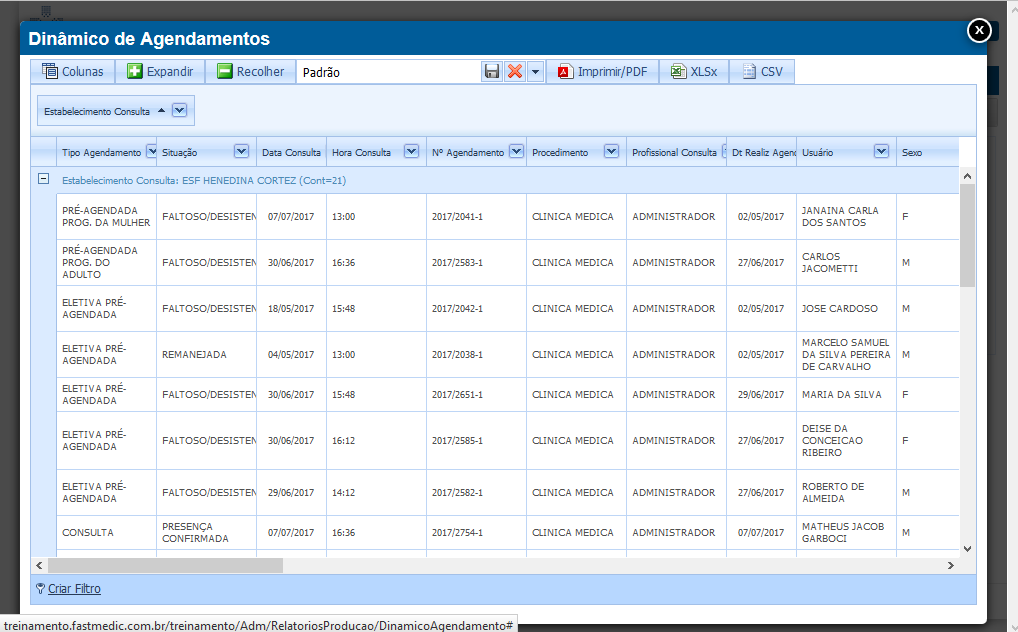
Task: Save layout with the floppy disk icon
Action: pos(492,71)
